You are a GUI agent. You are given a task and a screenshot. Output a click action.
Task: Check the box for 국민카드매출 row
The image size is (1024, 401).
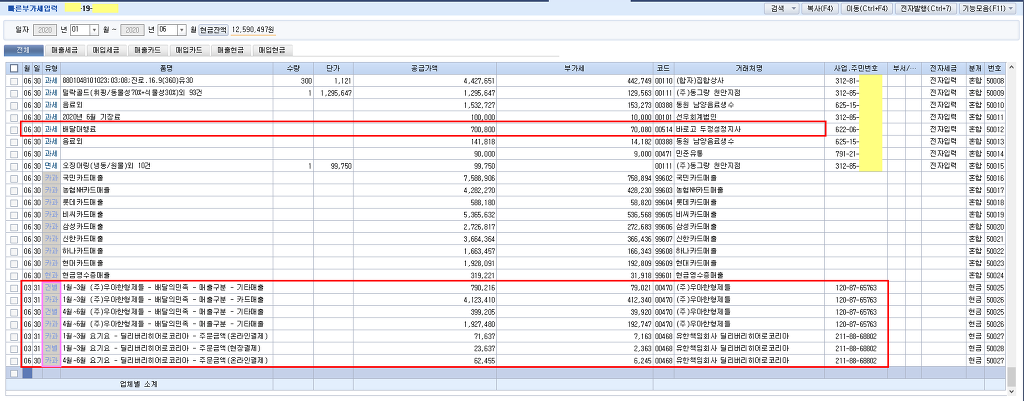[13, 178]
